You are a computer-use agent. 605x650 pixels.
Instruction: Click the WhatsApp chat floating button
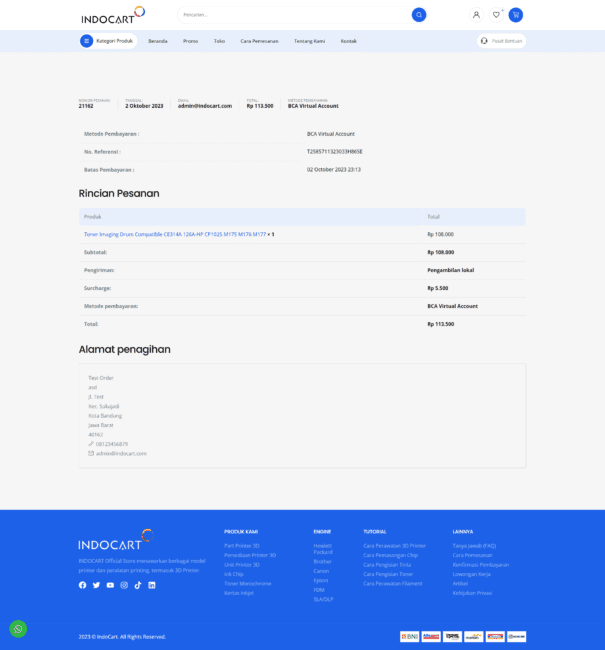pos(18,629)
